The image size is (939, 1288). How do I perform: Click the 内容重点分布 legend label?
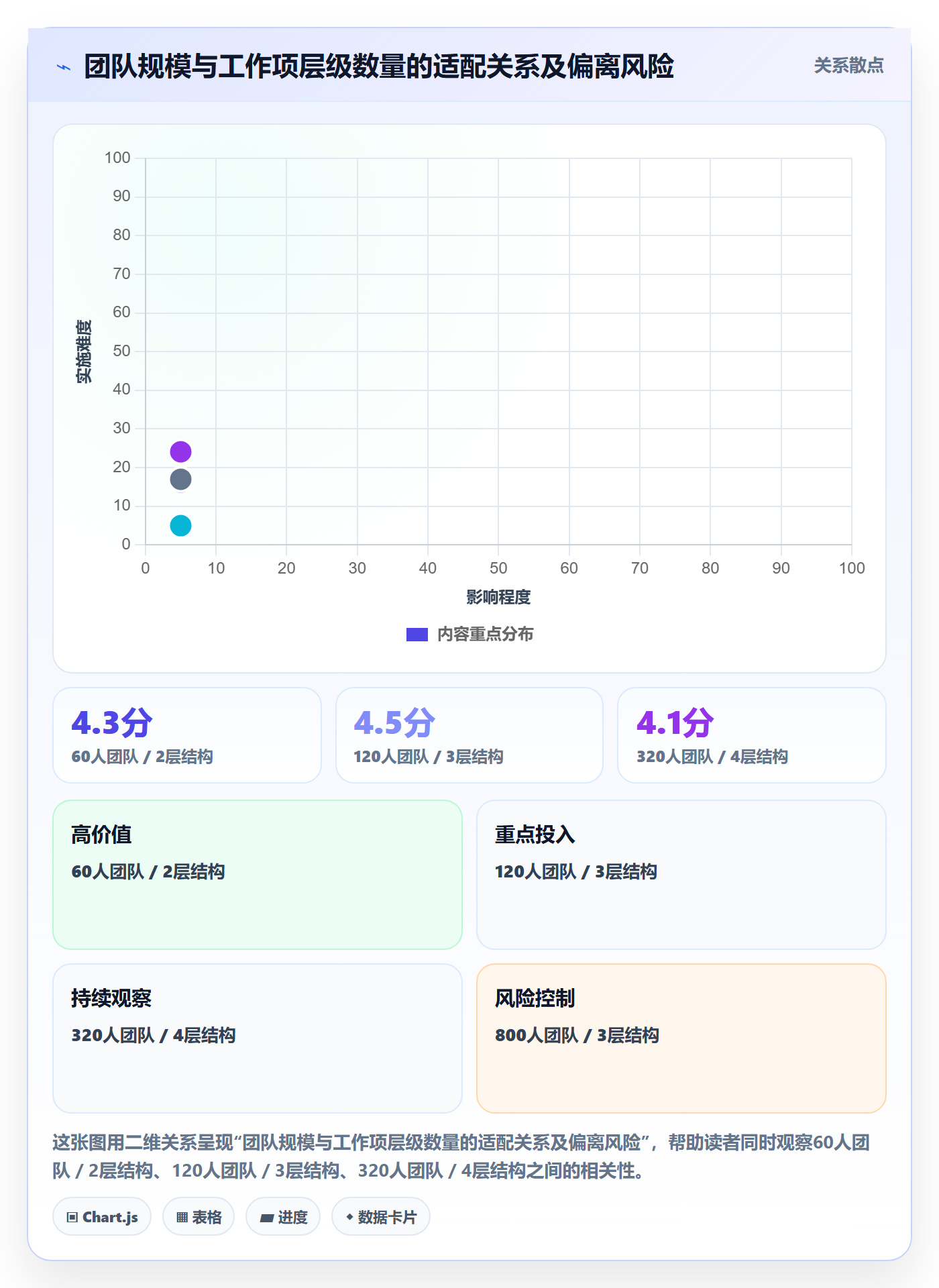[x=485, y=635]
